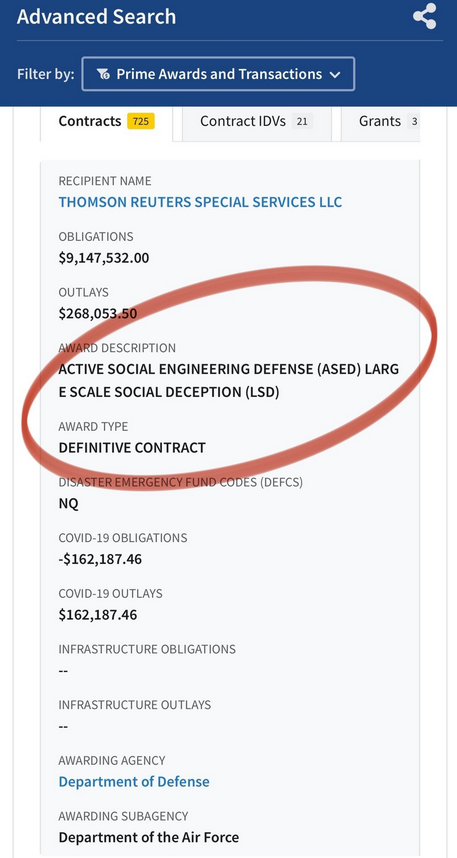Screen dimensions: 457x858
Task: Click the outlays amount $268,053.50
Action: tap(98, 314)
